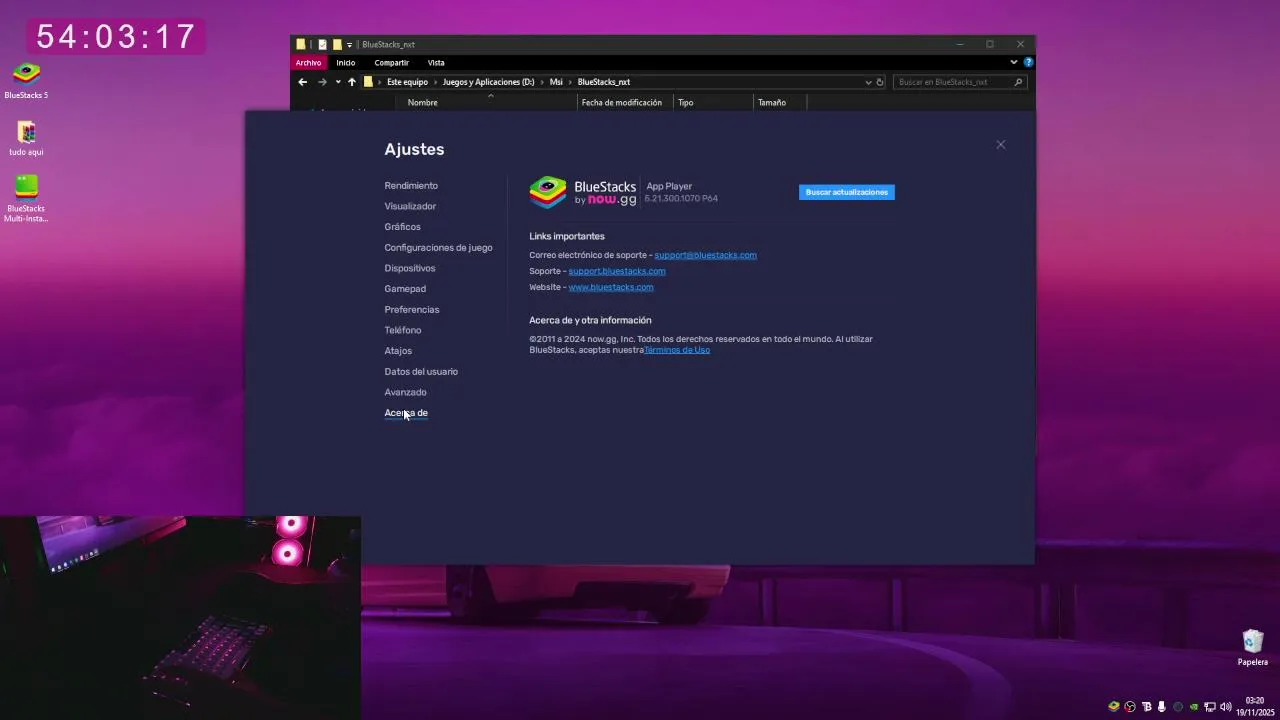Screen dimensions: 1280x720
Task: Open the 'Términos de Uso' link
Action: pos(677,350)
